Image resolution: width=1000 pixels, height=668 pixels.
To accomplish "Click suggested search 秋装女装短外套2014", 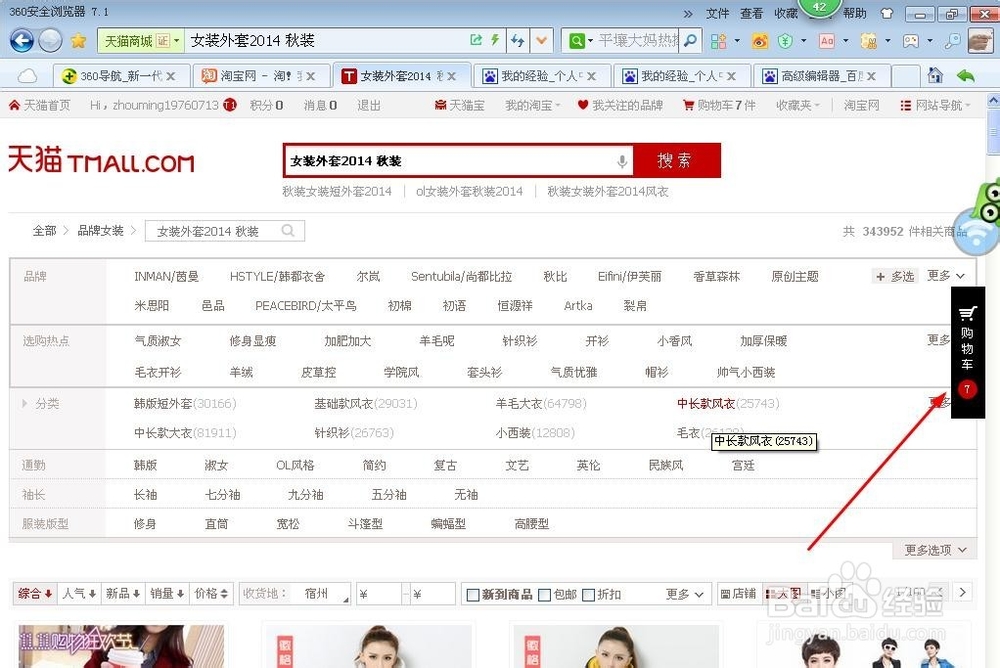I will (x=337, y=191).
